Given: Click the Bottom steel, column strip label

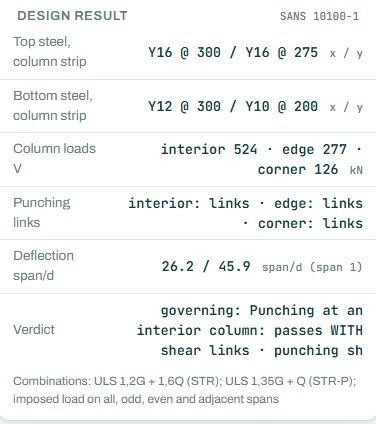Looking at the screenshot, I should point(53,106).
